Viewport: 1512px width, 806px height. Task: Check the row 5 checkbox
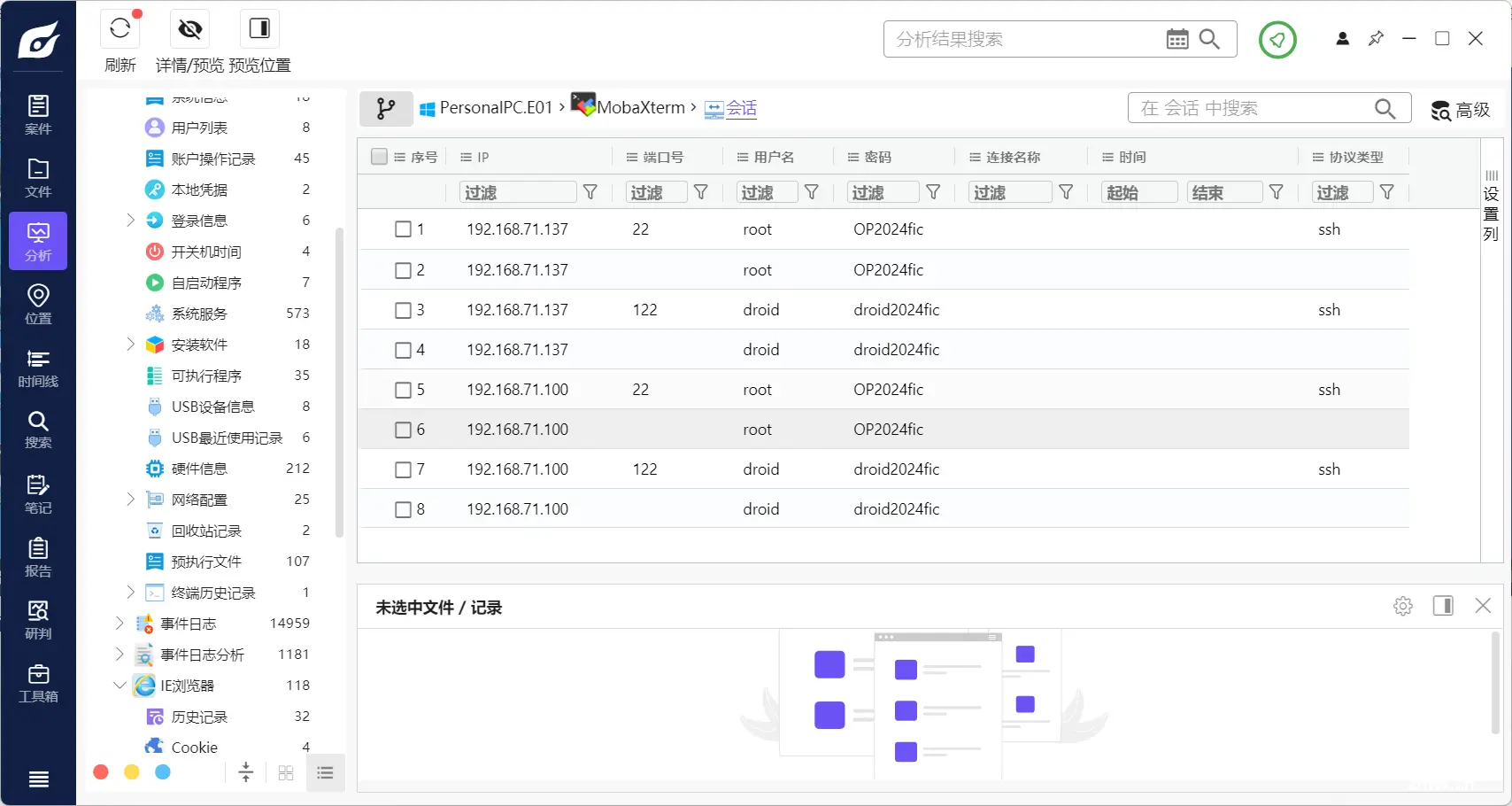[x=403, y=390]
